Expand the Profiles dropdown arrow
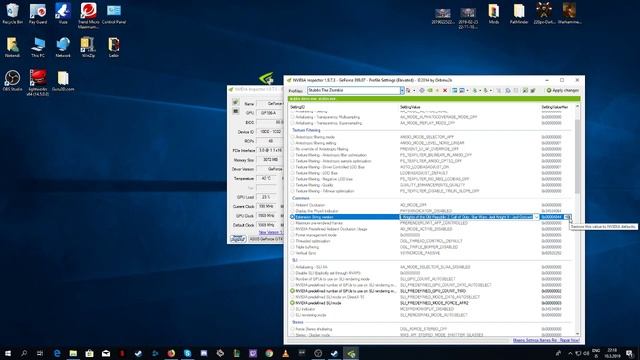Viewport: 640px width, 360px height. coord(402,90)
